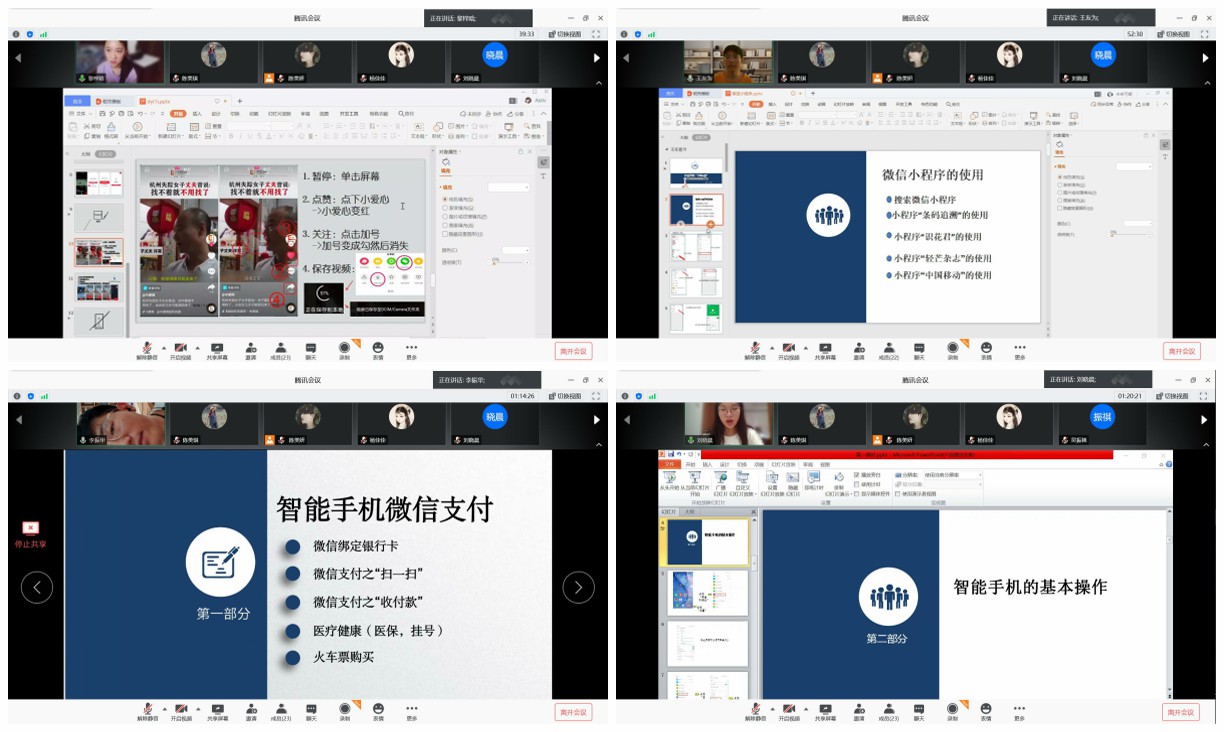Open the 插入 tab in the 39:33 meeting's WPS window
The width and height of the screenshot is (1224, 732).
click(197, 114)
